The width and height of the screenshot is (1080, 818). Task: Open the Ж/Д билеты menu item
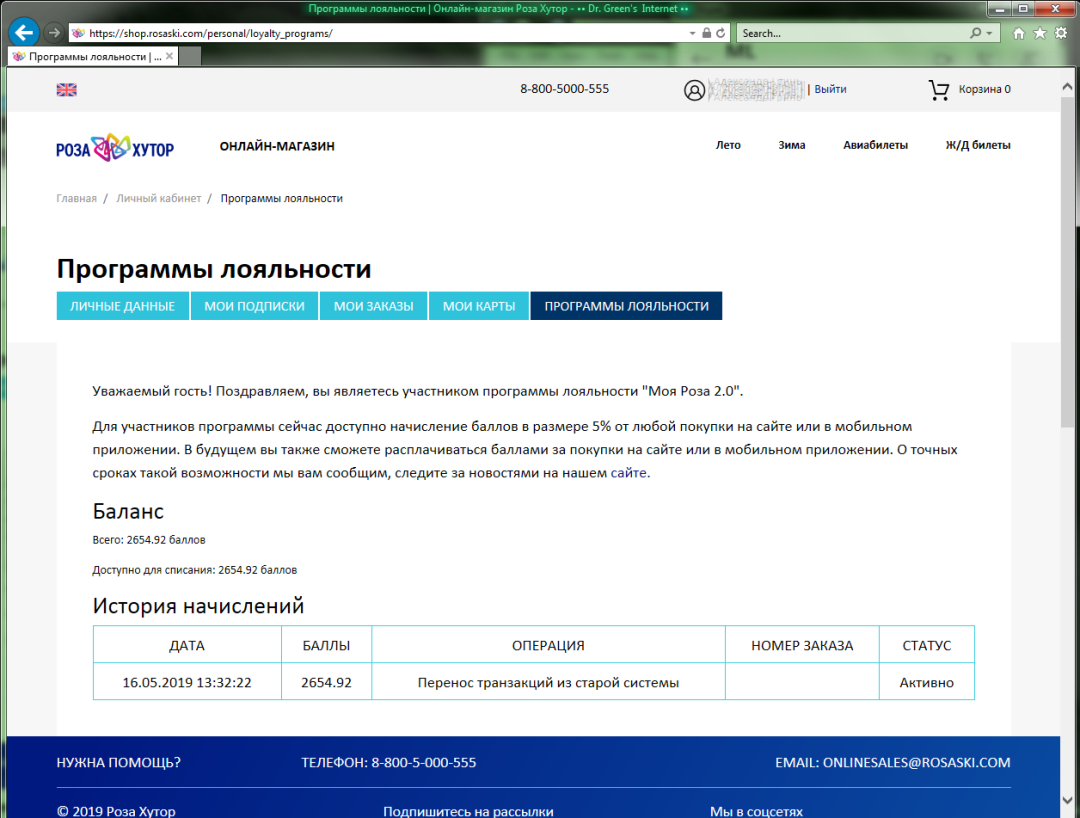pos(978,145)
